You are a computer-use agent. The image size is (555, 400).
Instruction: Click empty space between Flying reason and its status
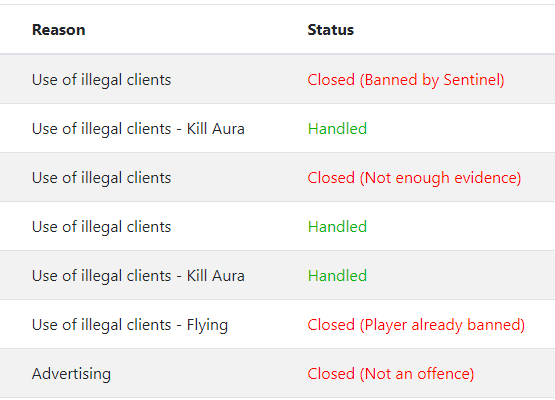pyautogui.click(x=268, y=325)
